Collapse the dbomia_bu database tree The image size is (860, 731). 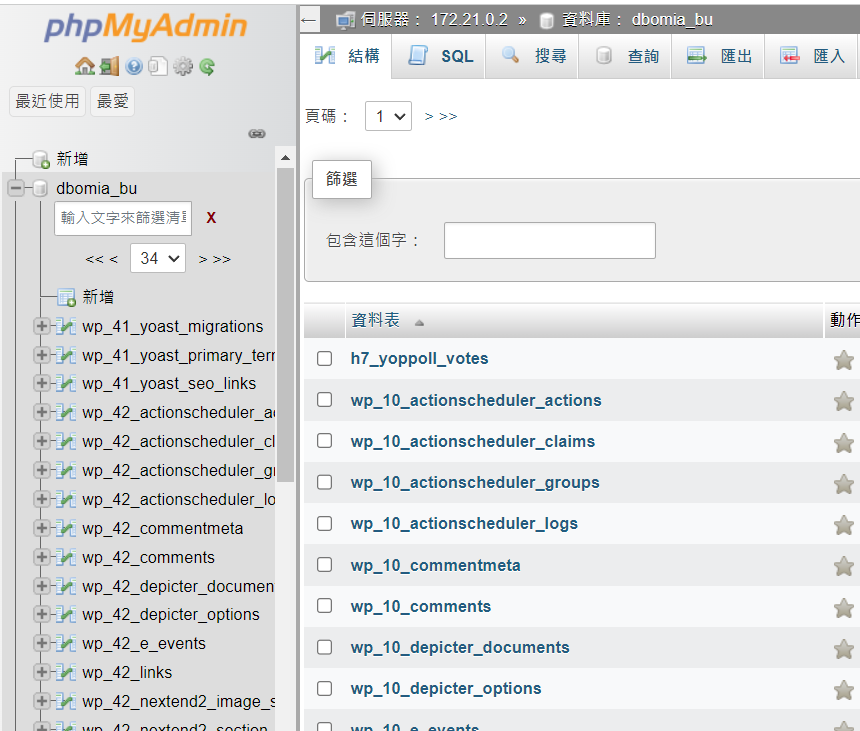pyautogui.click(x=16, y=188)
